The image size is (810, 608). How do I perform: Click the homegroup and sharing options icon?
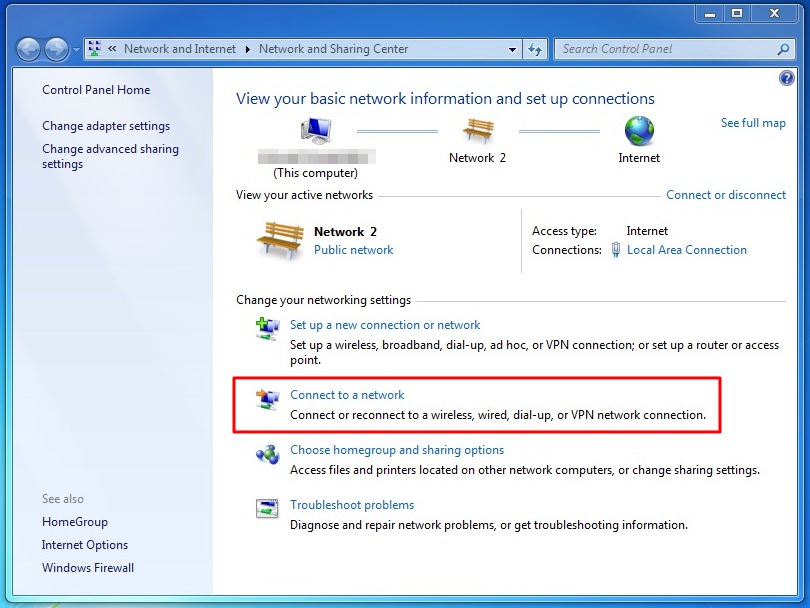(267, 455)
